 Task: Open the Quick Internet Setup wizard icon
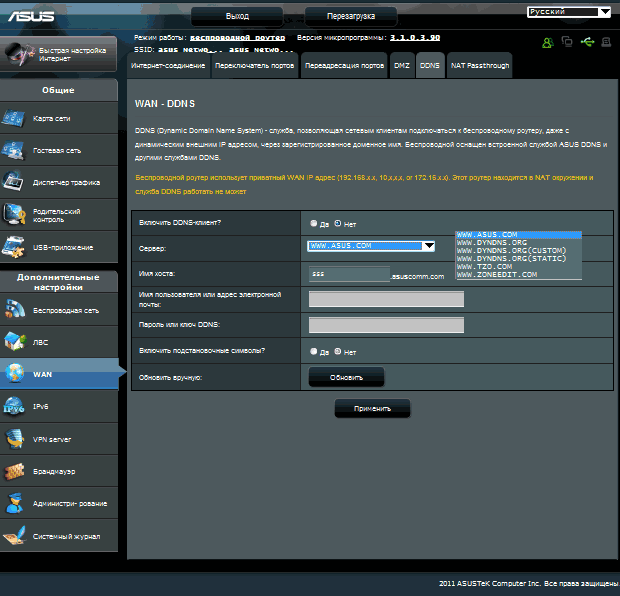click(x=19, y=54)
